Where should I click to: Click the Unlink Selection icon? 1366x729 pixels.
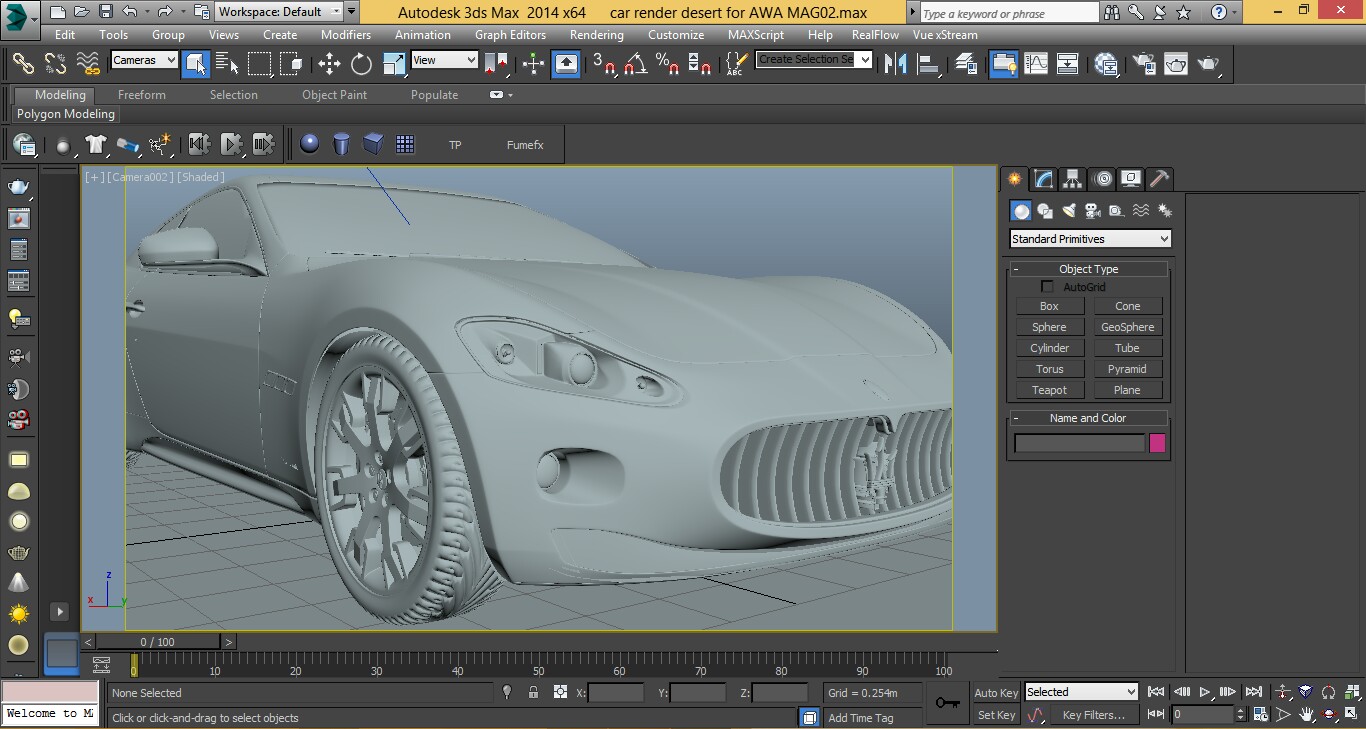pos(55,63)
